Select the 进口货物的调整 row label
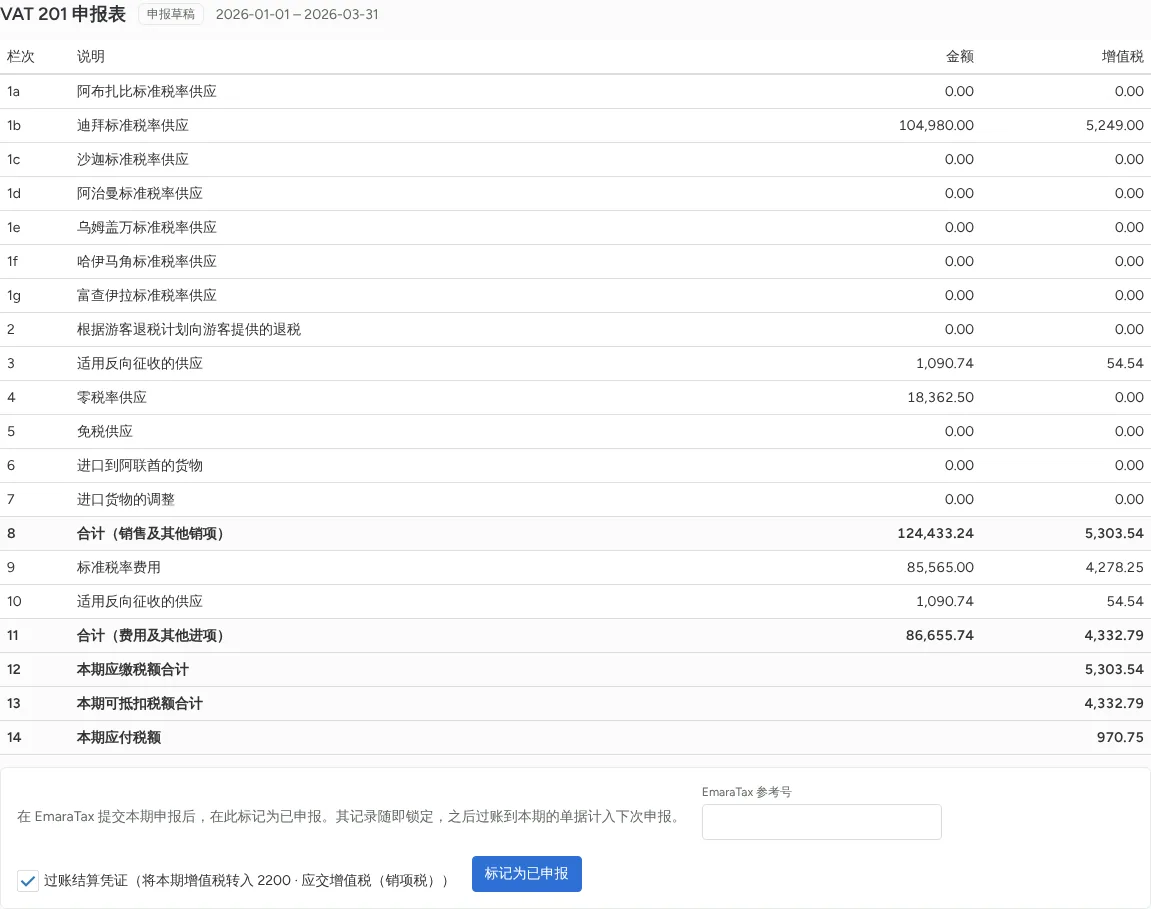The image size is (1151, 909). click(x=126, y=499)
